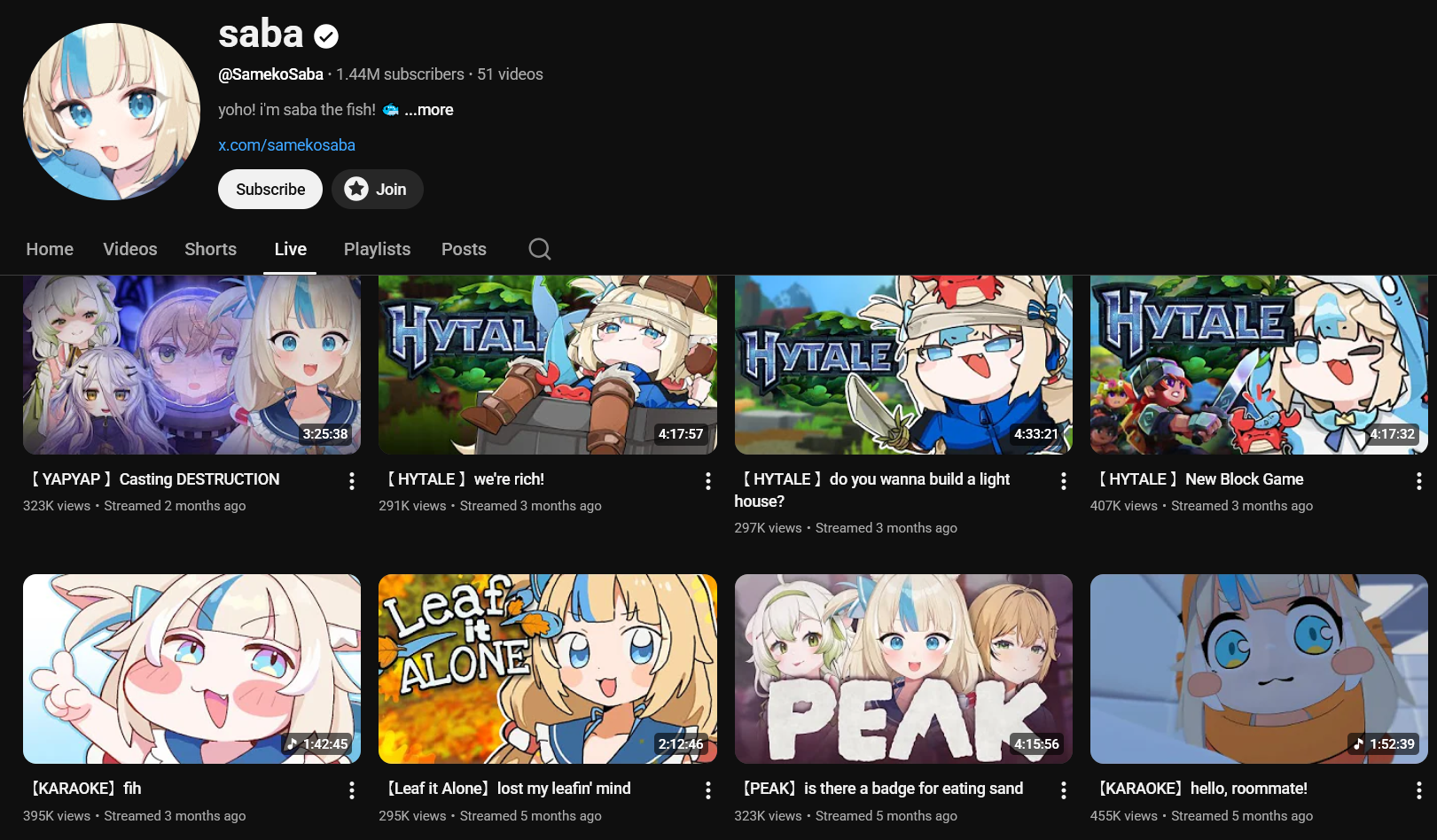Play the PEAK stream thumbnail
This screenshot has width=1437, height=840.
point(903,669)
